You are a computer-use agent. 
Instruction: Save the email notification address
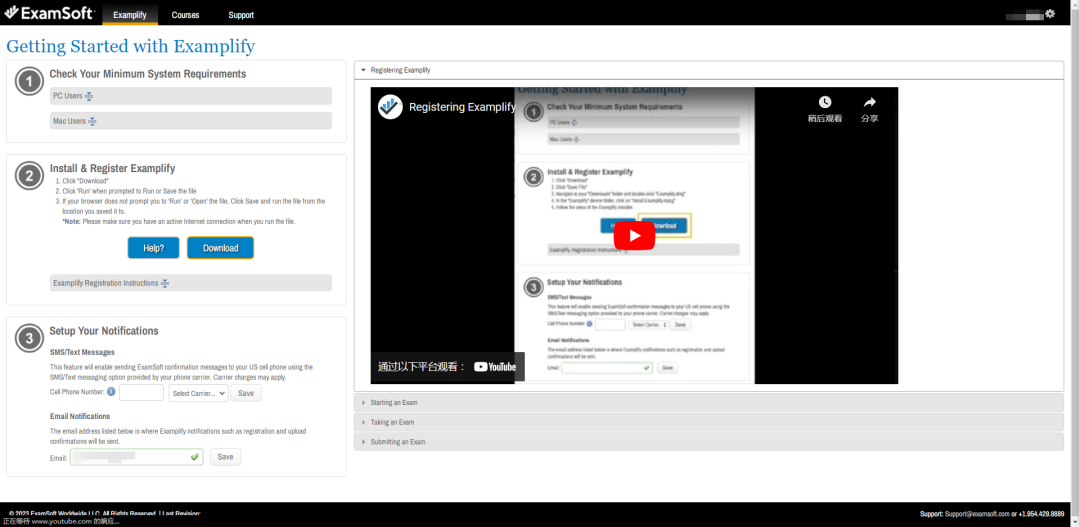click(226, 457)
